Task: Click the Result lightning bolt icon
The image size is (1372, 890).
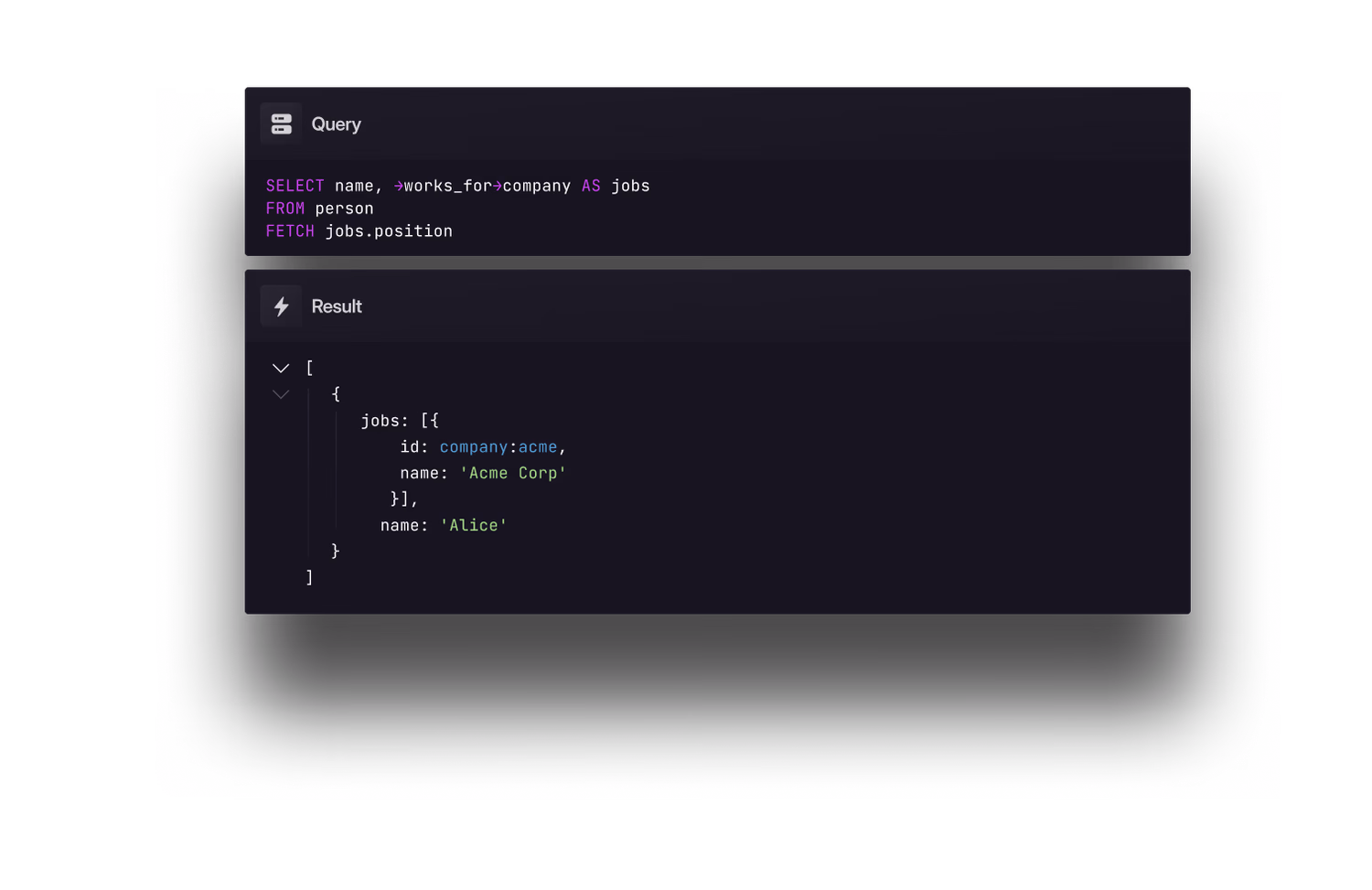Action: click(281, 306)
